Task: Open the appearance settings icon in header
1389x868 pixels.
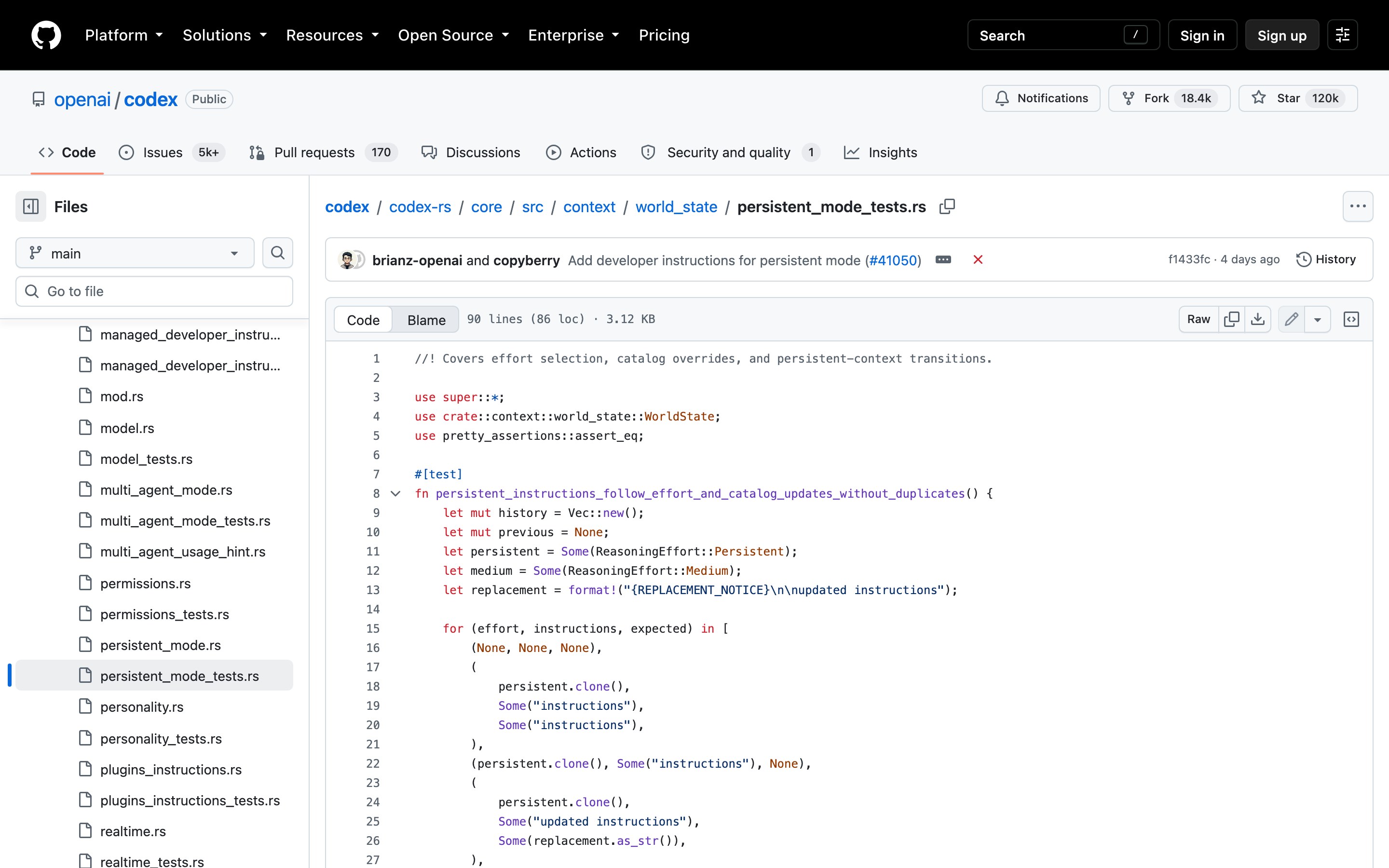Action: (x=1342, y=35)
